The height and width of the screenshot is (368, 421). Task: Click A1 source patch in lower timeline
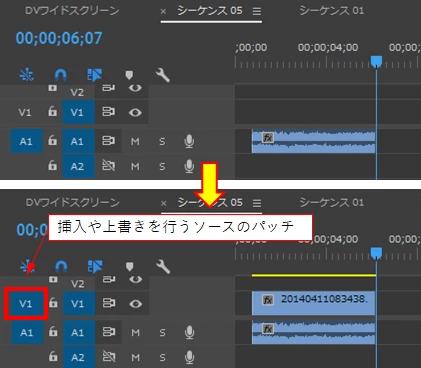27,332
